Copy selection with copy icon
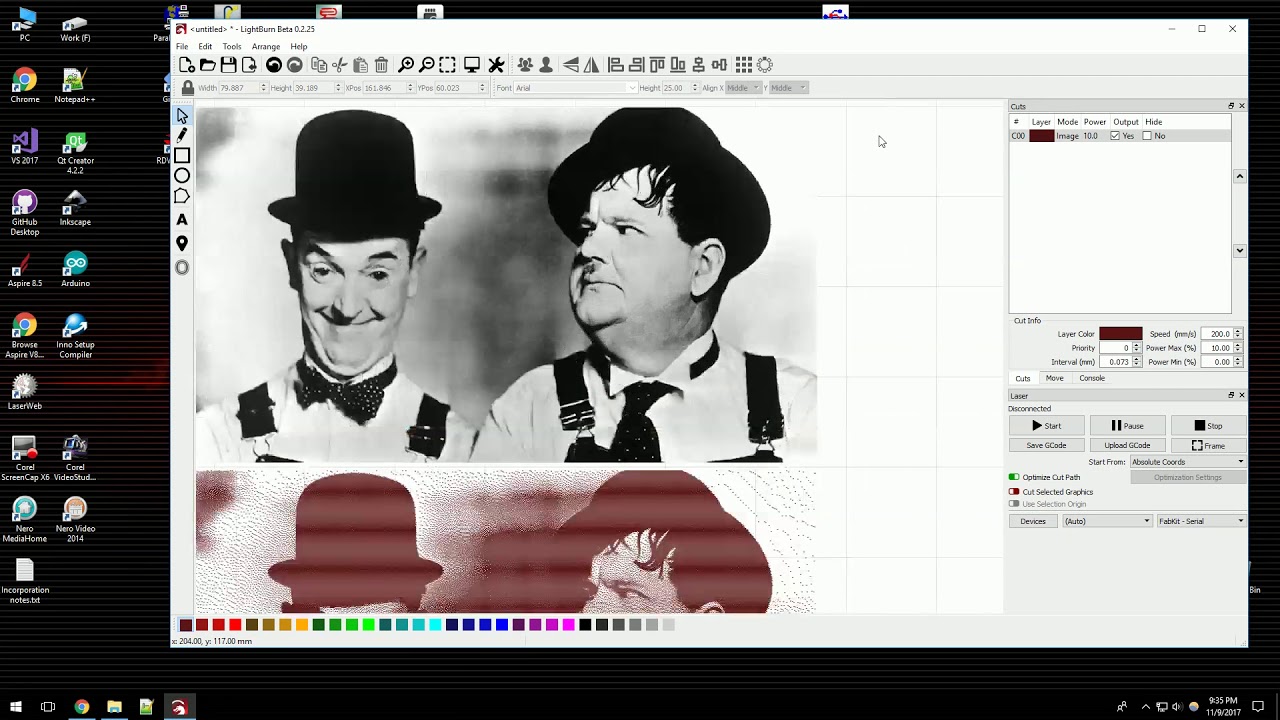The height and width of the screenshot is (720, 1280). [319, 65]
